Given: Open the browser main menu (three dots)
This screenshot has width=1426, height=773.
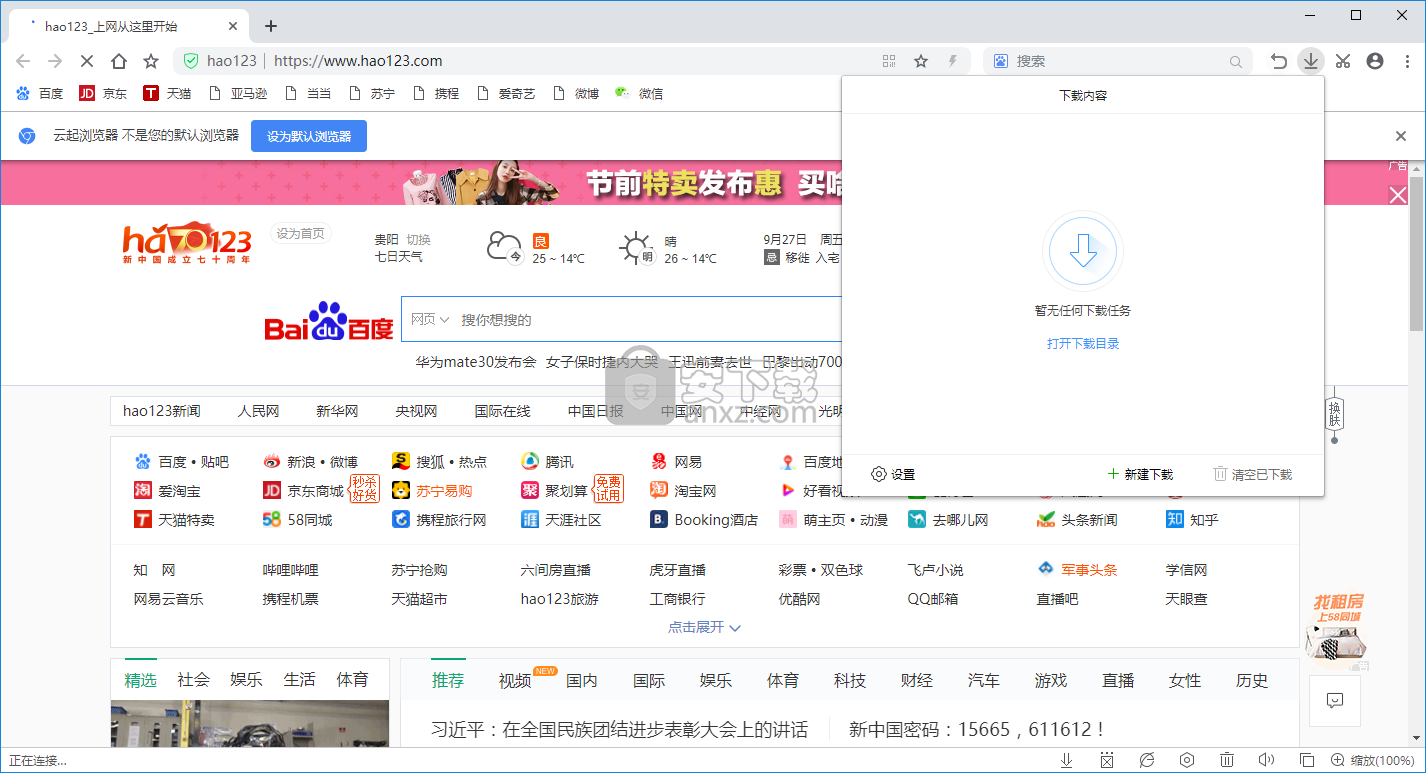Looking at the screenshot, I should 1407,61.
